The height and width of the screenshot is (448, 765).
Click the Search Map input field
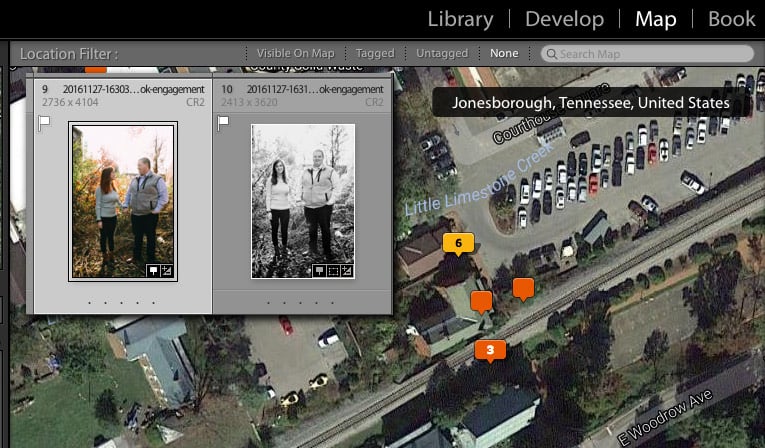tap(647, 54)
